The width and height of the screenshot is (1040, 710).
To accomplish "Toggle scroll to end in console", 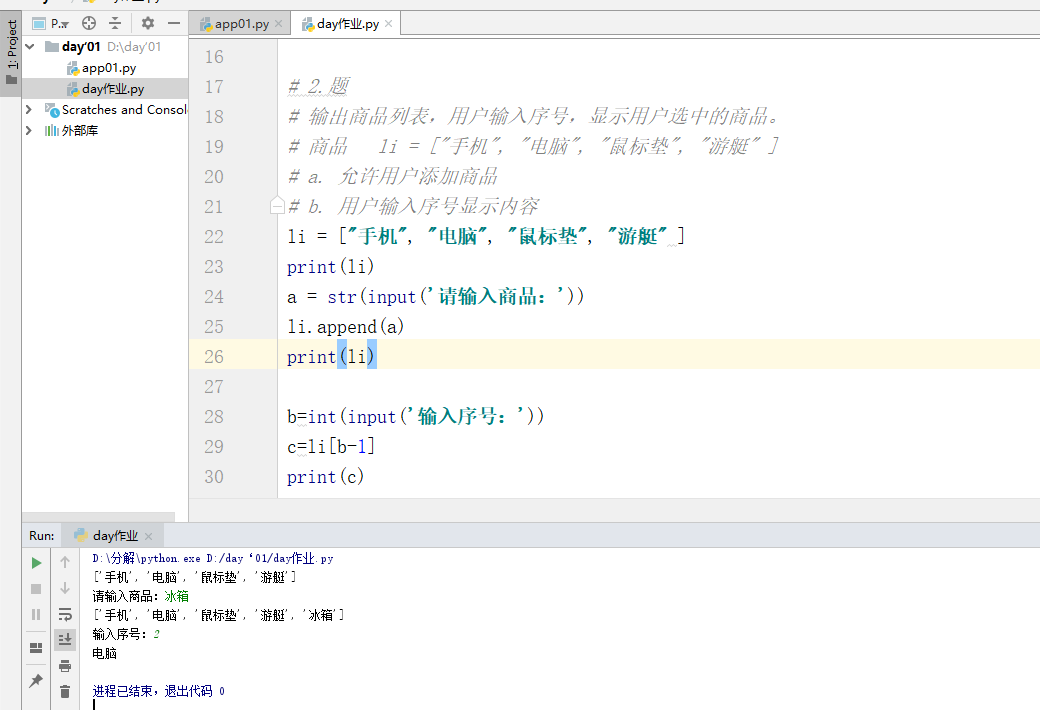I will tap(64, 640).
